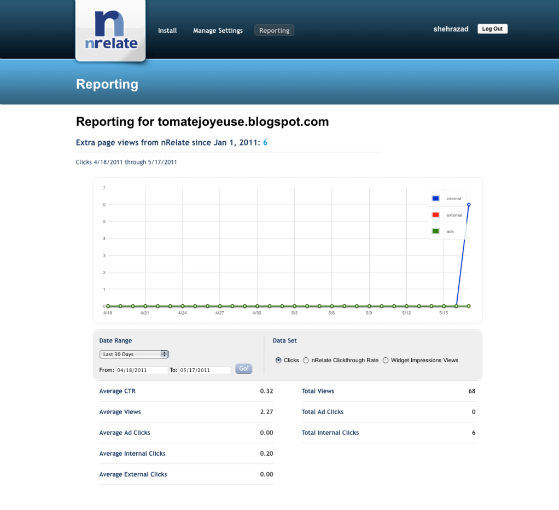Select the Widget Impressions Views radio button
The width and height of the screenshot is (559, 510).
[x=385, y=360]
